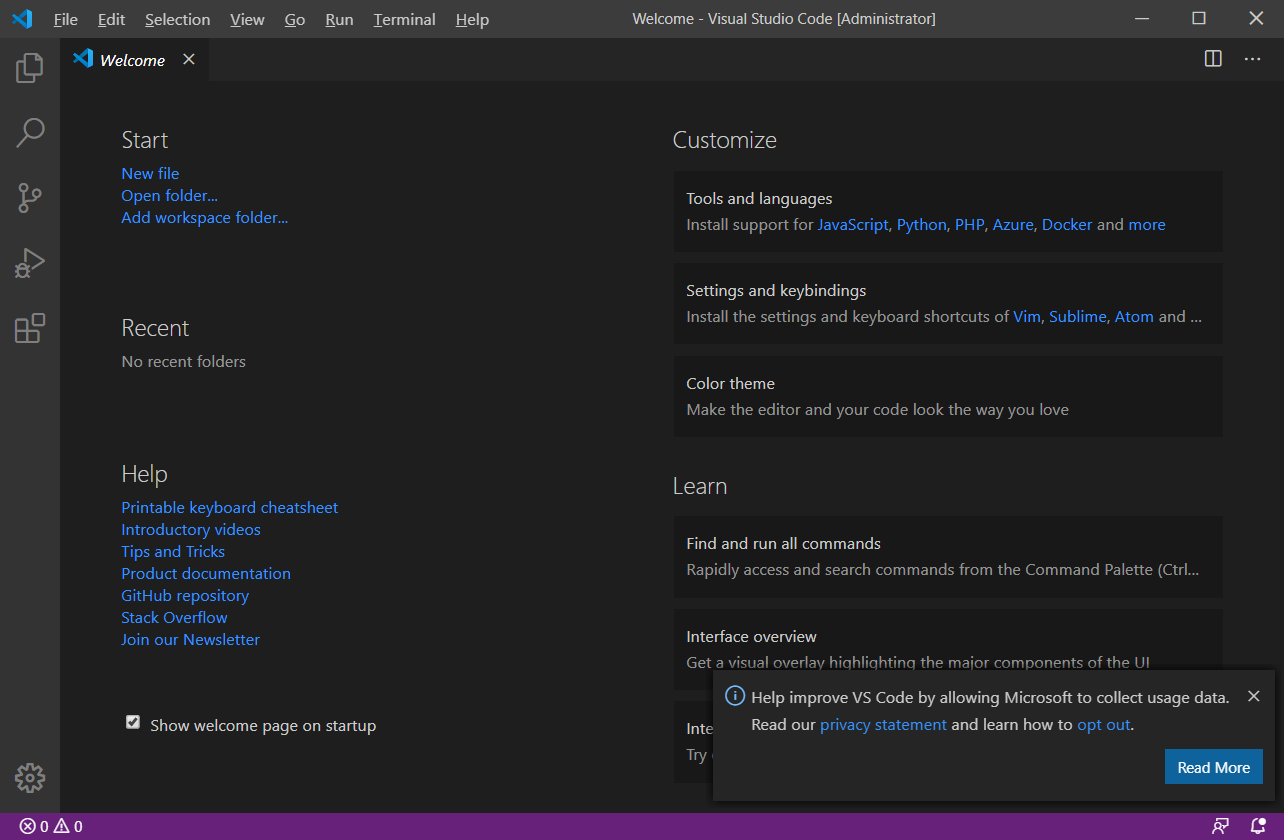This screenshot has width=1284, height=840.
Task: Uncheck Show welcome page on startup
Action: tap(133, 722)
